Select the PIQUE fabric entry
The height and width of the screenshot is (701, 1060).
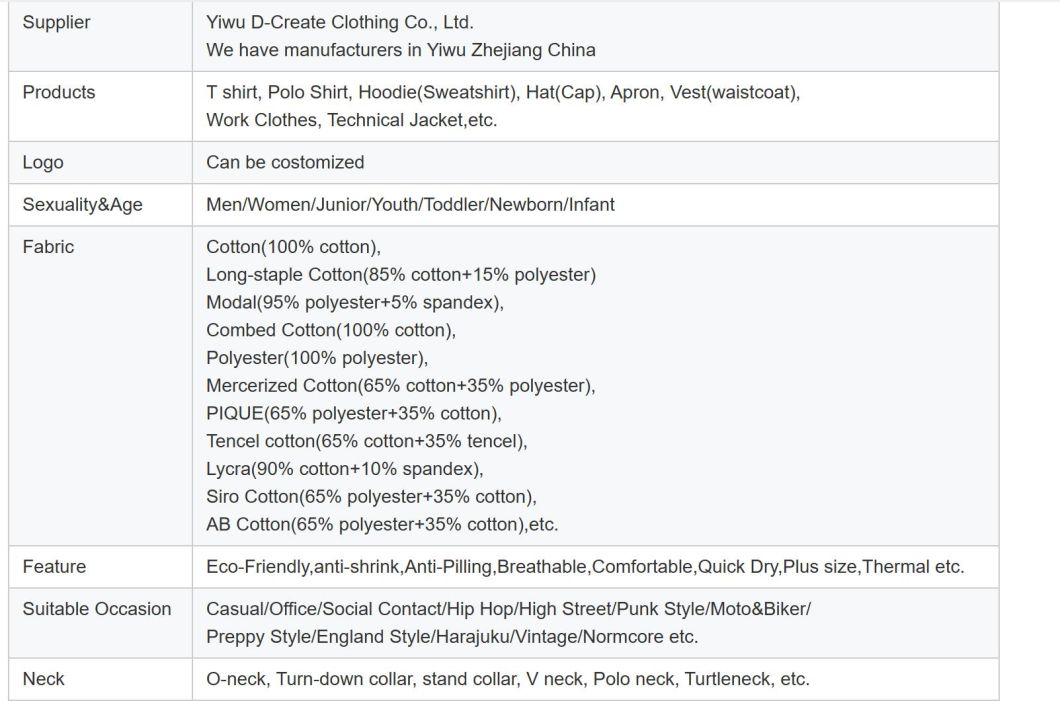(x=354, y=414)
